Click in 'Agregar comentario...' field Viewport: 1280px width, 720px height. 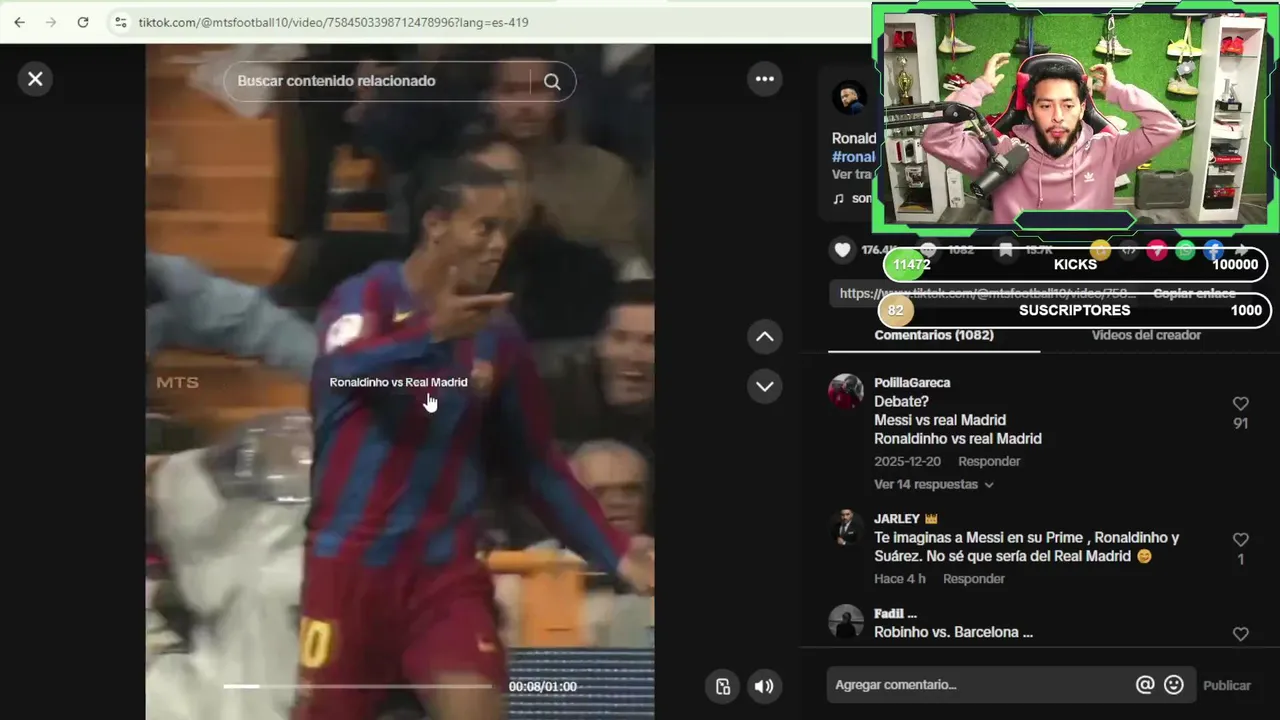coord(980,685)
